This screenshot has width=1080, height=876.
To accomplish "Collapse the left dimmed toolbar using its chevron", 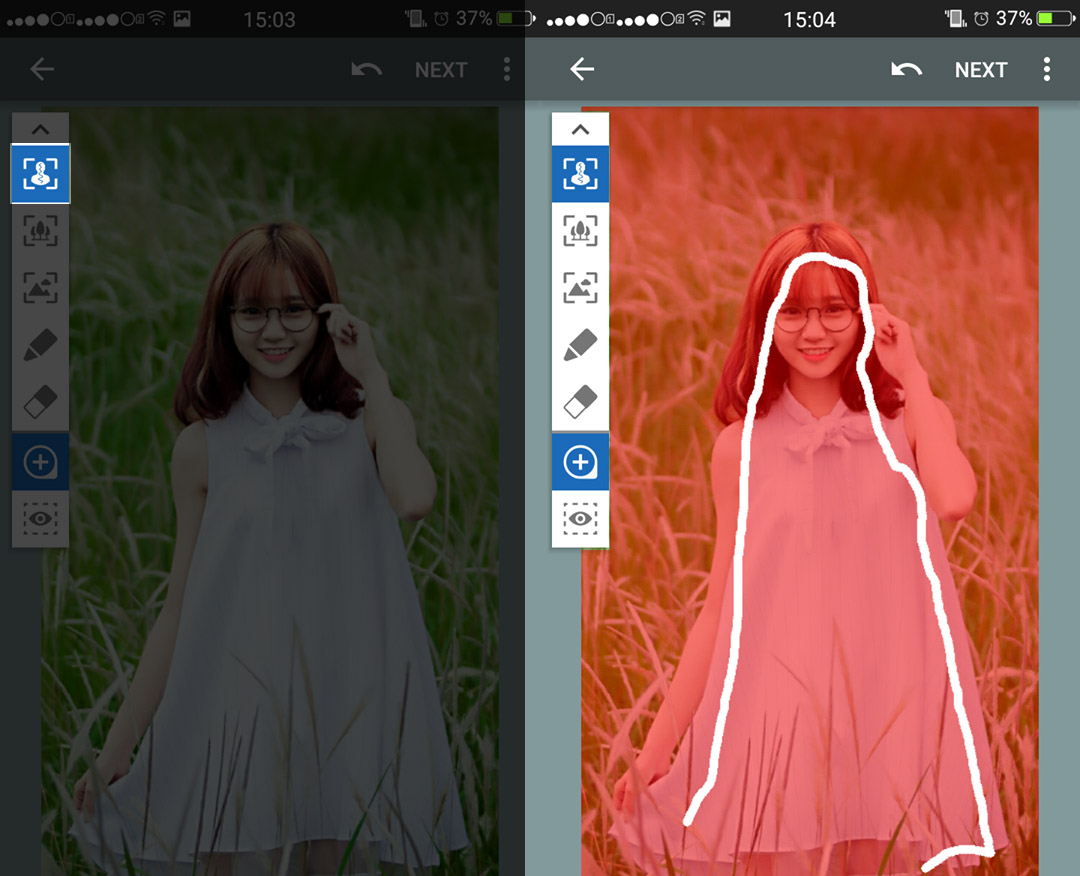I will [x=40, y=129].
